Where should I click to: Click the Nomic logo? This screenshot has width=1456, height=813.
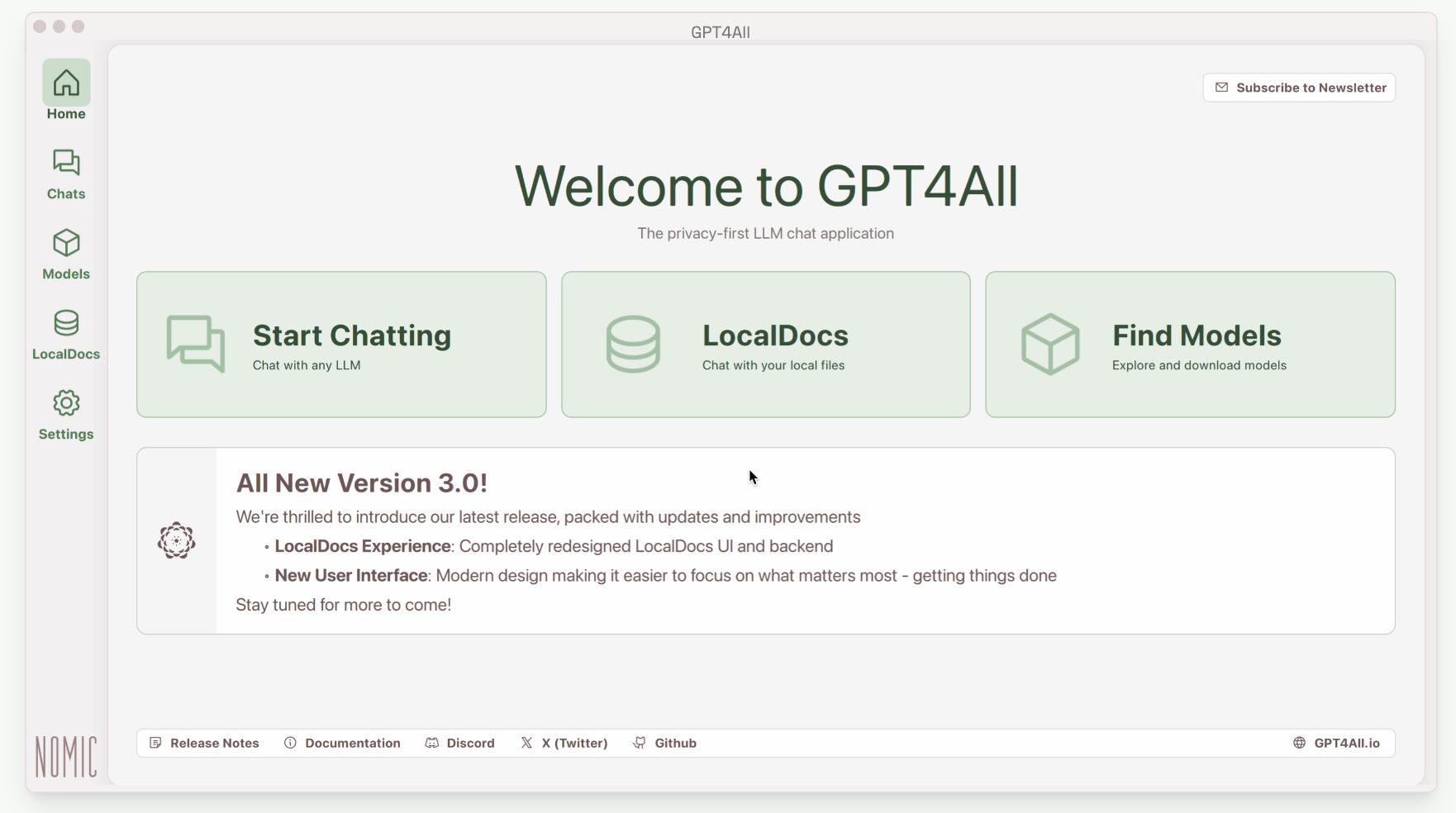66,757
